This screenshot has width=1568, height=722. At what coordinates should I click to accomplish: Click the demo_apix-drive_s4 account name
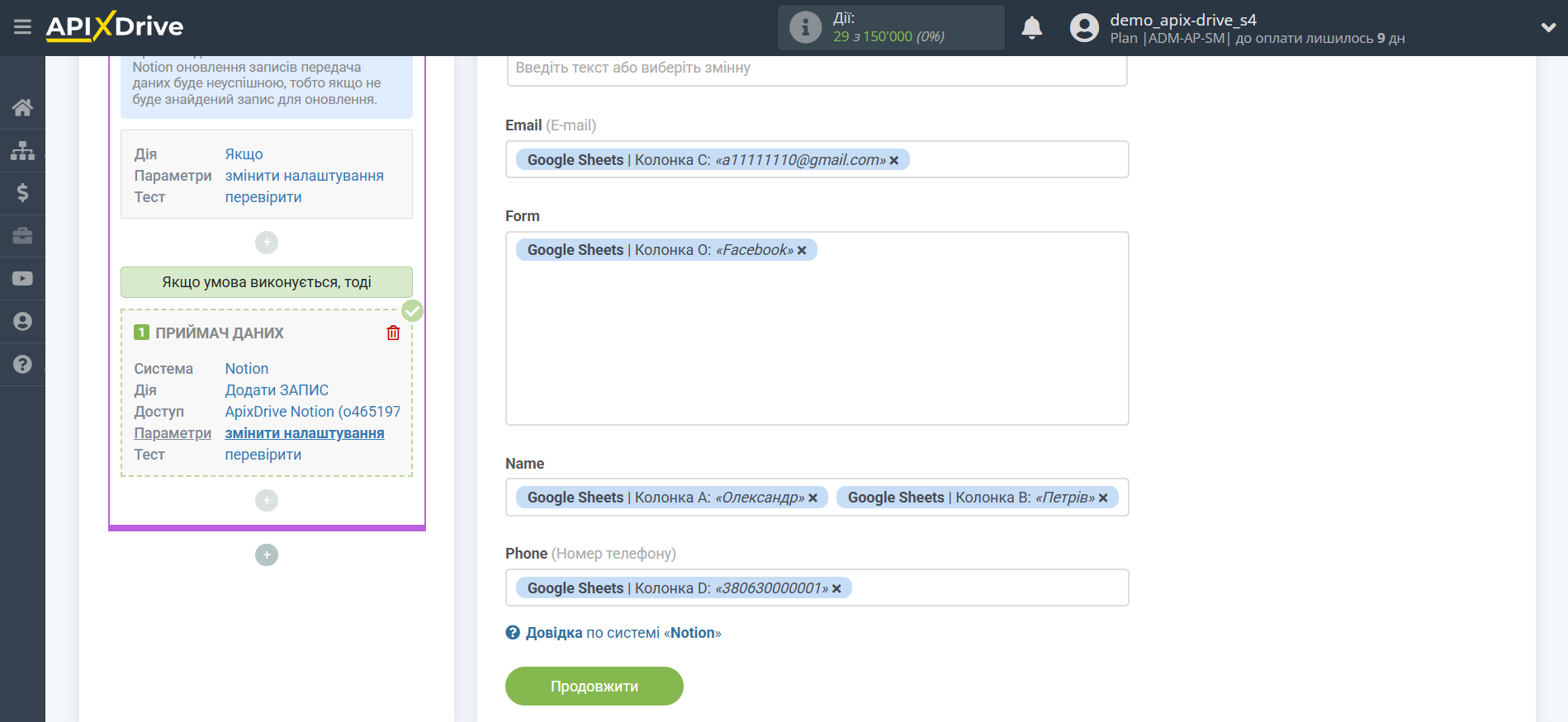pyautogui.click(x=1182, y=20)
